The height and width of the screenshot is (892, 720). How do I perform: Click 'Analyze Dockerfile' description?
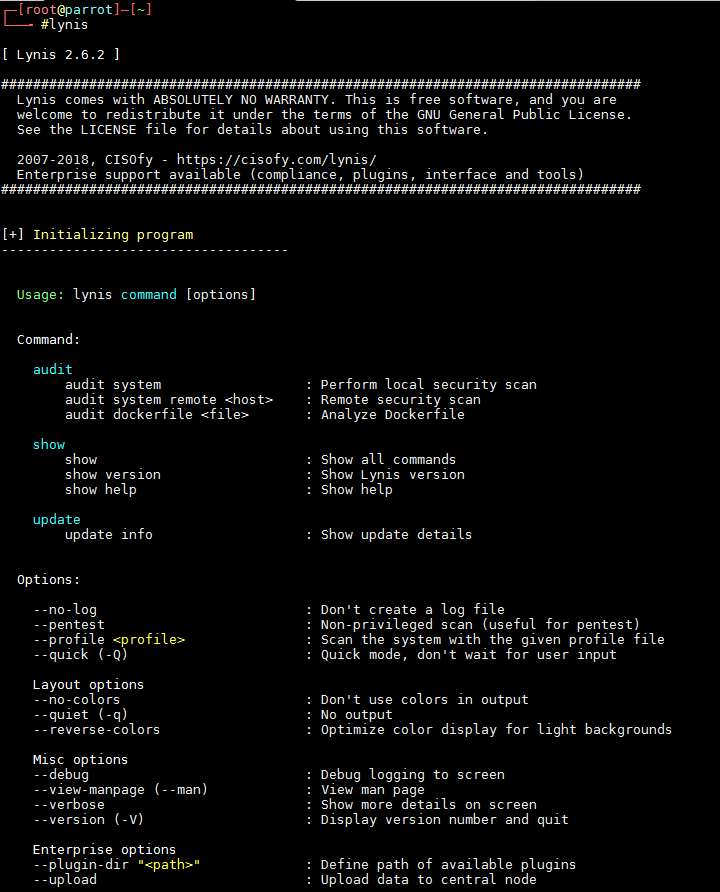pos(392,415)
